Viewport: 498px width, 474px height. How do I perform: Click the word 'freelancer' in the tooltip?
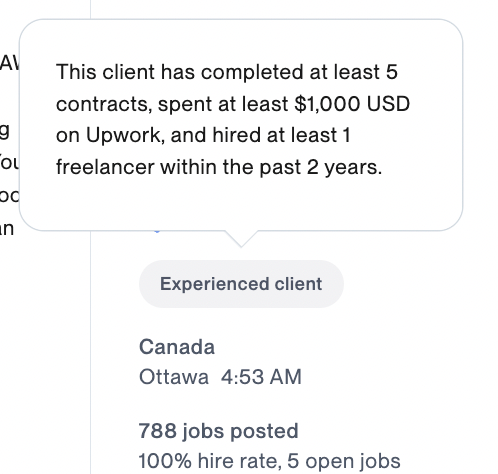(105, 167)
